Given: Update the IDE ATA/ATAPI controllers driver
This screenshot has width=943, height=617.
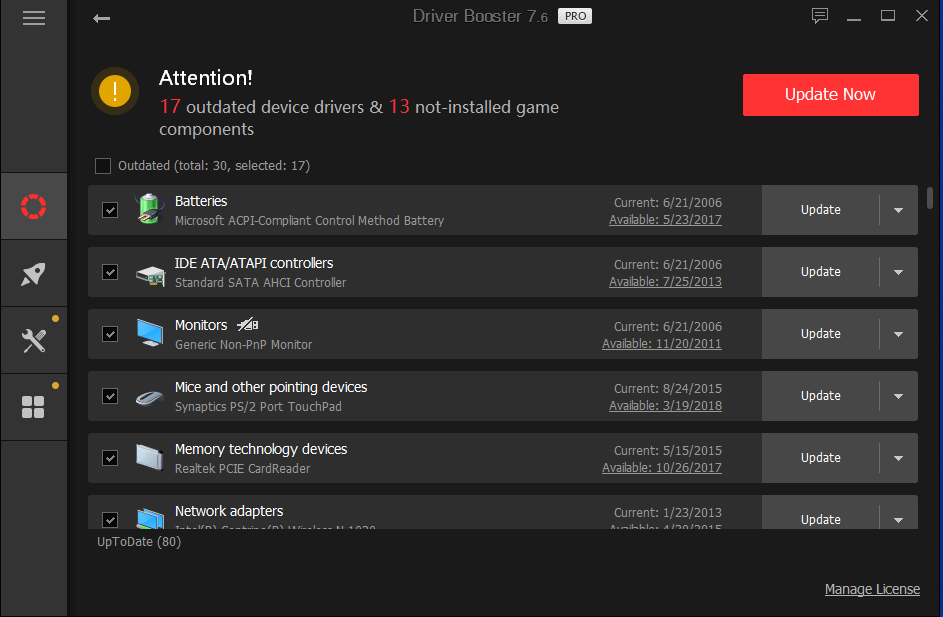Looking at the screenshot, I should 820,272.
